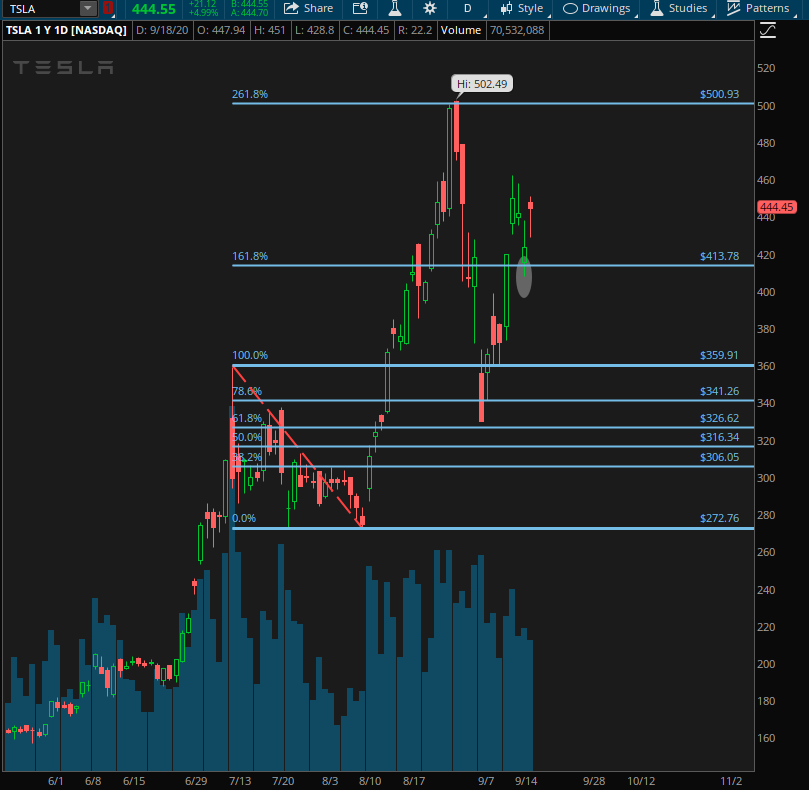809x790 pixels.
Task: Open the D timeframe dropdown
Action: (x=468, y=8)
